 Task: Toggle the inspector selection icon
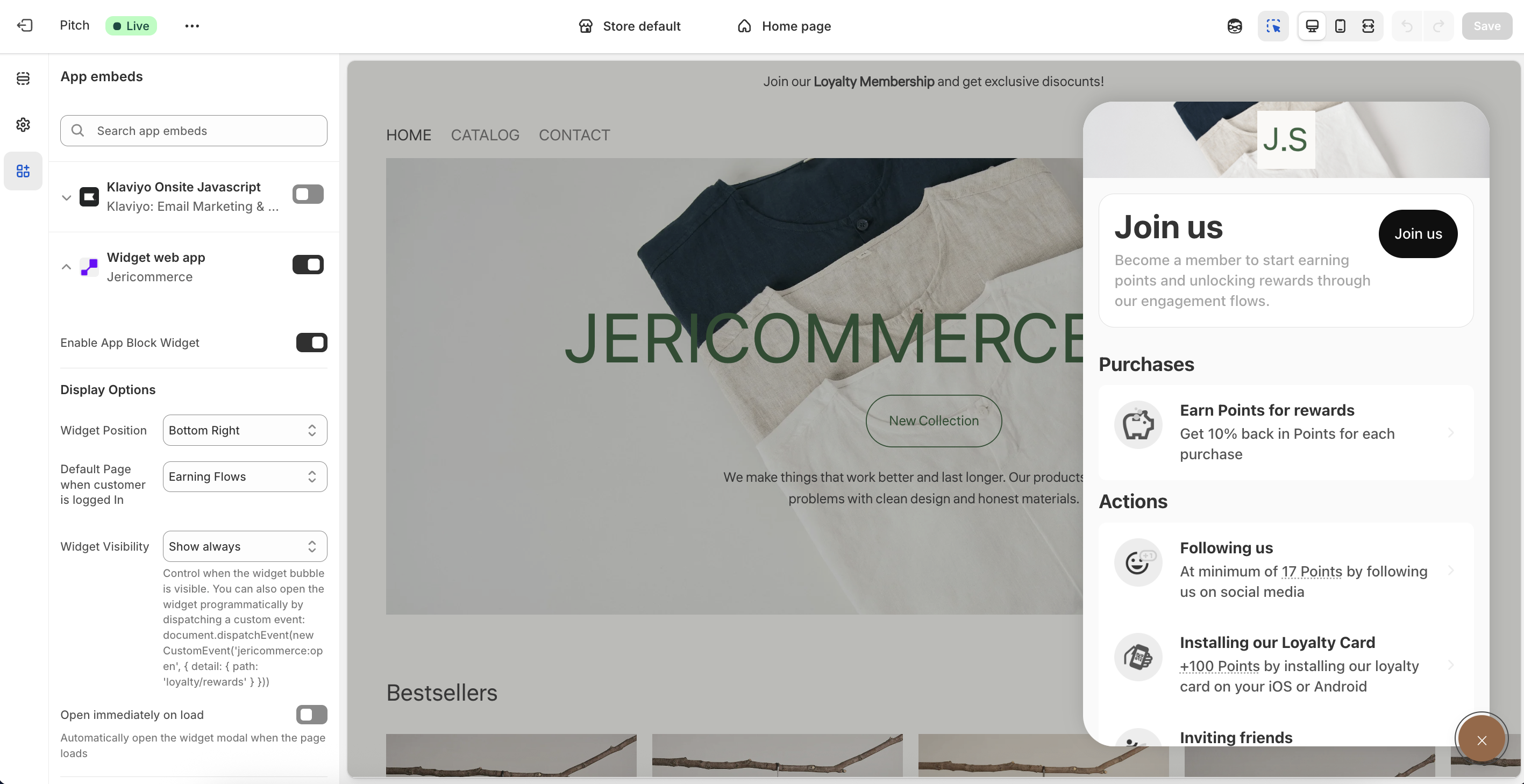[1273, 26]
